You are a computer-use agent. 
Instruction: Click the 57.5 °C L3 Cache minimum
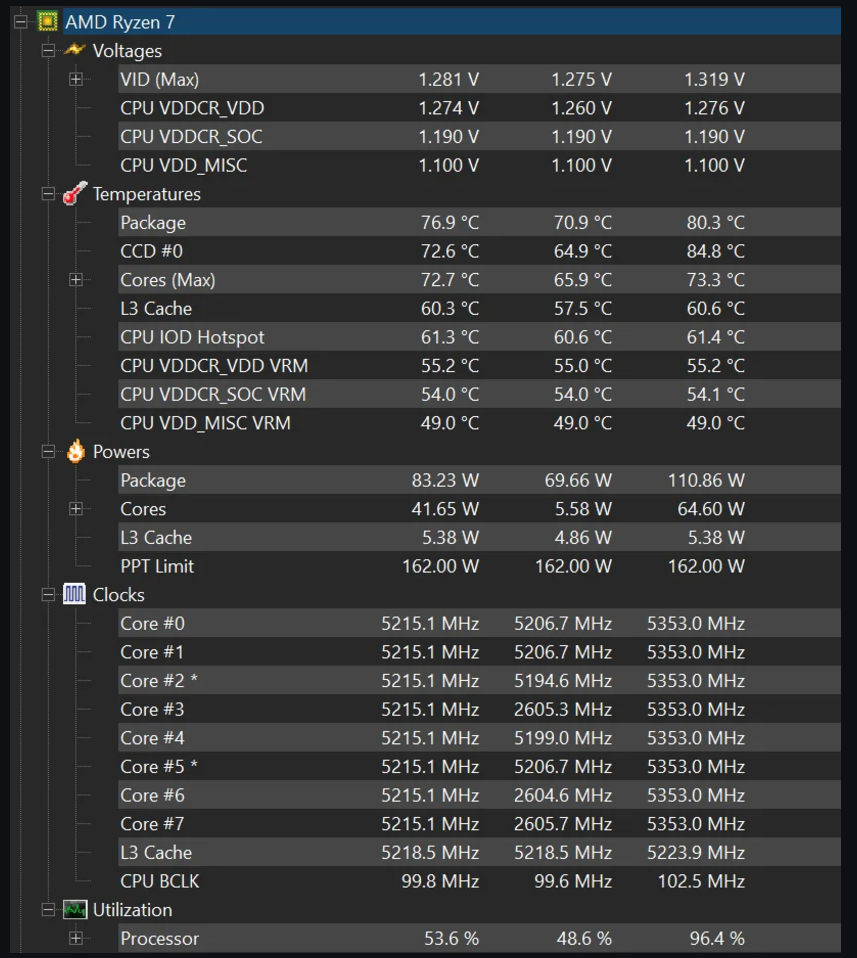[583, 309]
